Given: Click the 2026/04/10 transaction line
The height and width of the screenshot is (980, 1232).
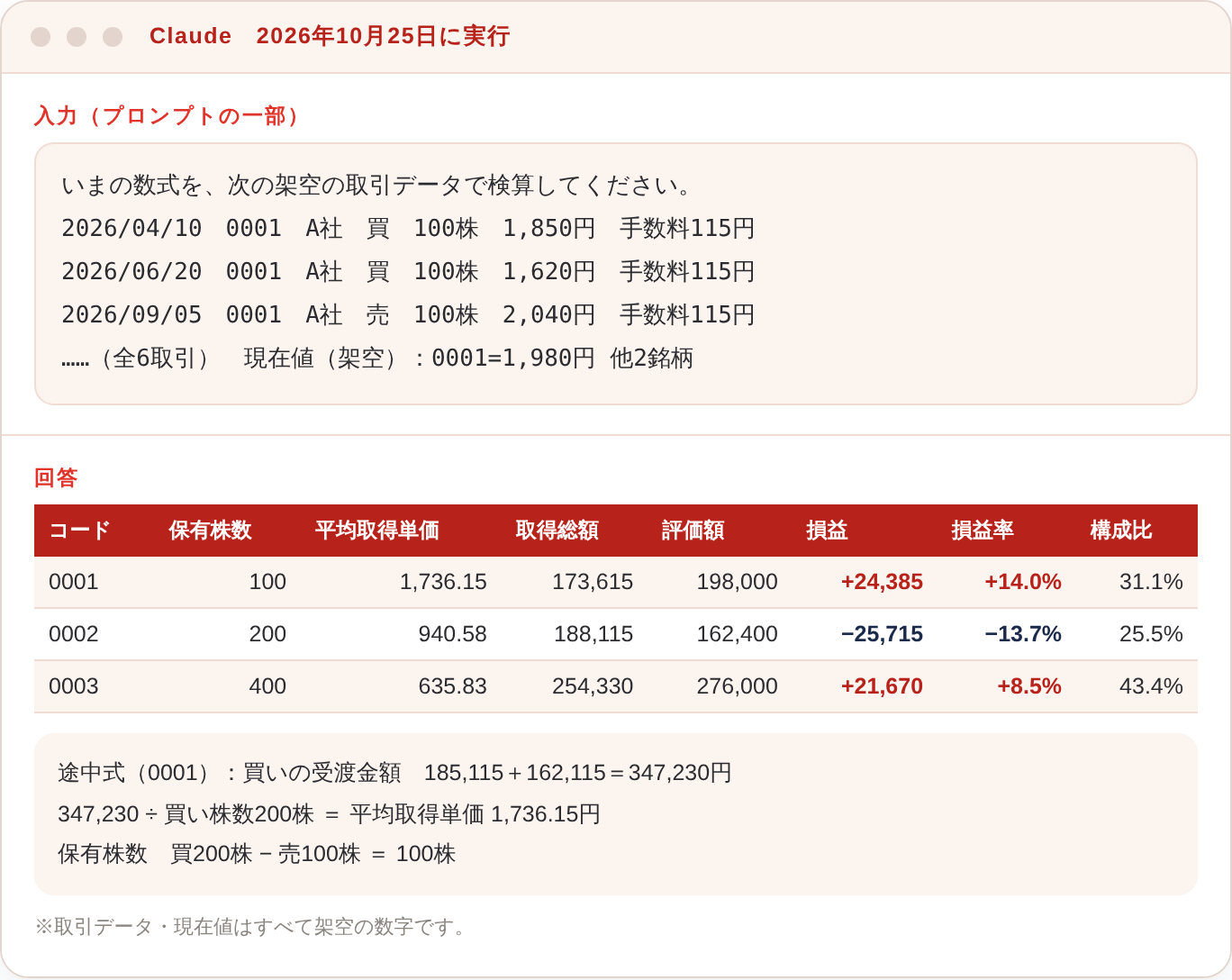Looking at the screenshot, I should click(x=408, y=228).
